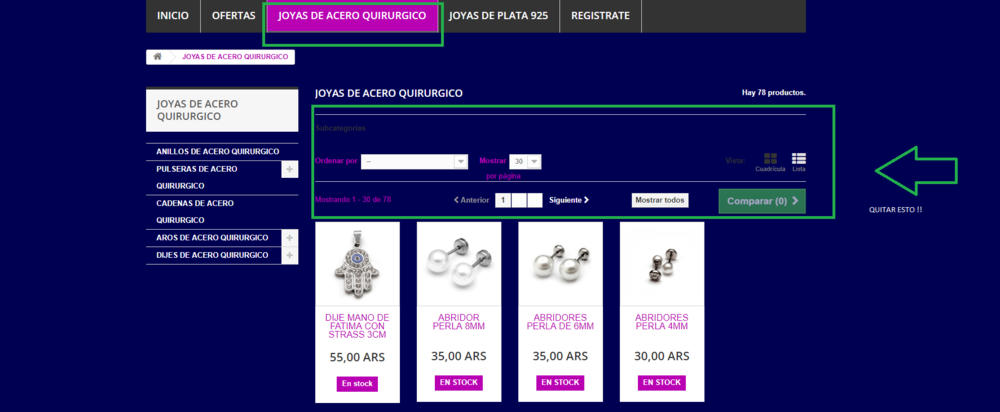Screen dimensions: 1000x412
Task: Open Abridor Perla 8MM product link
Action: click(x=459, y=322)
